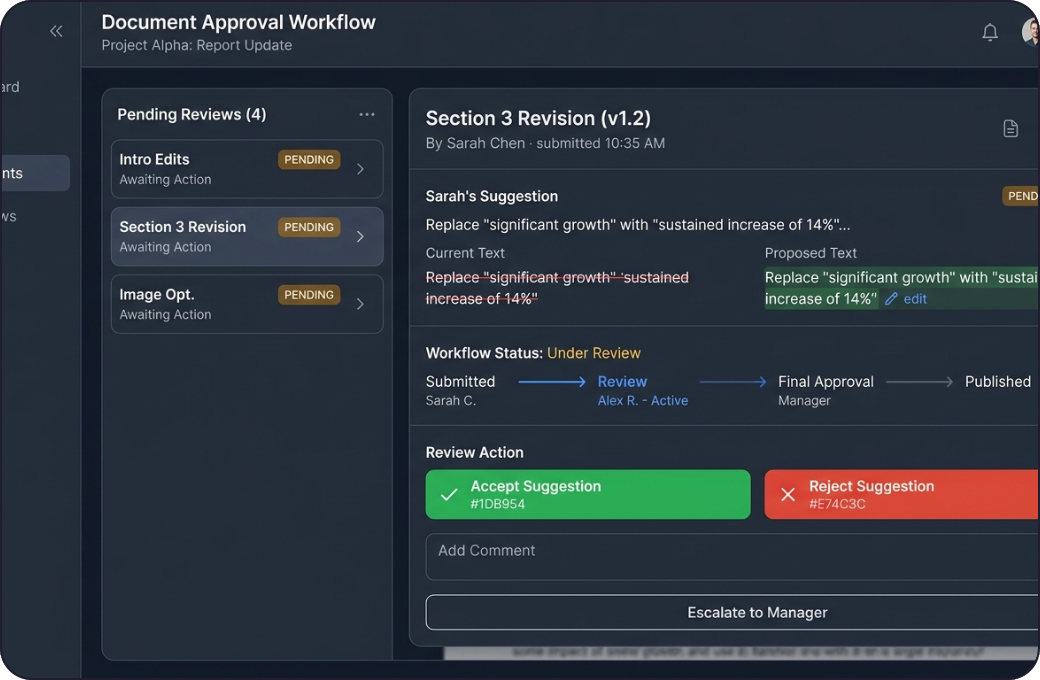Select the active Review stage link

coord(623,381)
